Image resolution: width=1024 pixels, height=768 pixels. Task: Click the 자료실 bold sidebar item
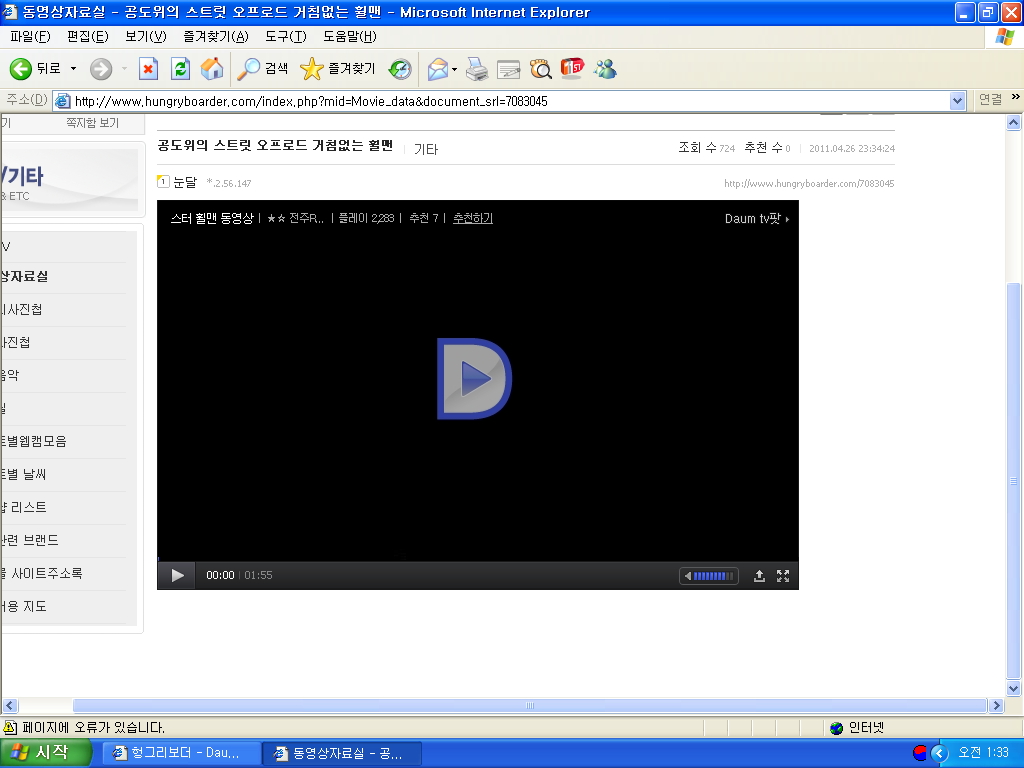24,276
